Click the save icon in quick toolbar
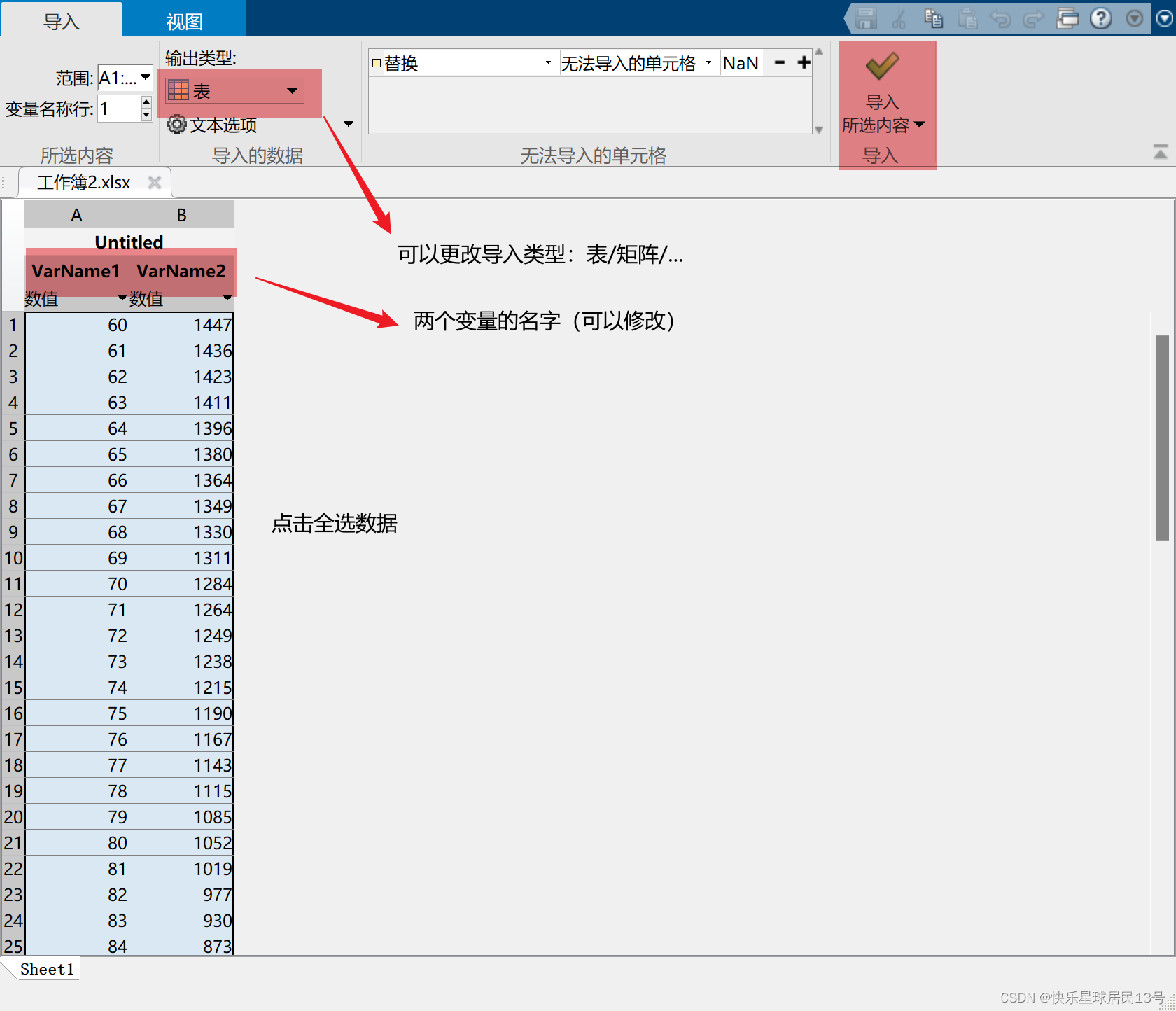1176x1011 pixels. [866, 19]
